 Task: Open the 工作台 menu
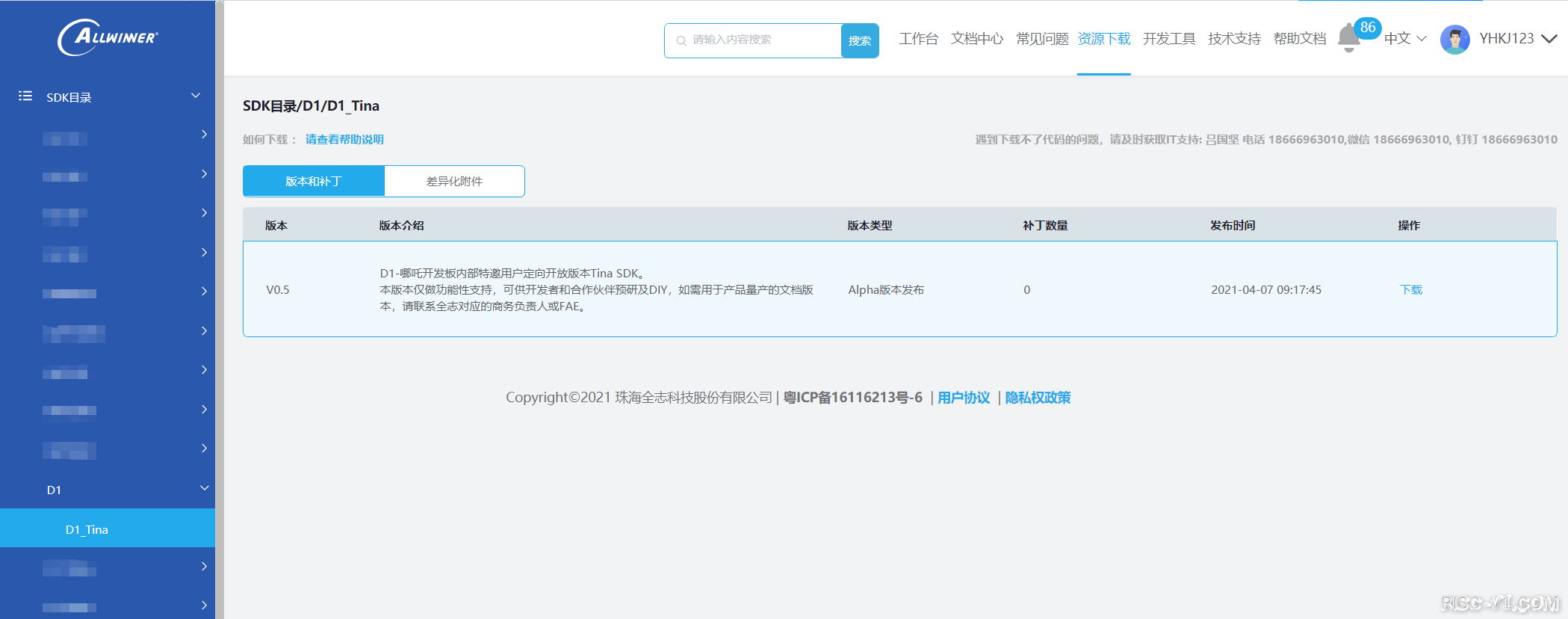(x=918, y=39)
